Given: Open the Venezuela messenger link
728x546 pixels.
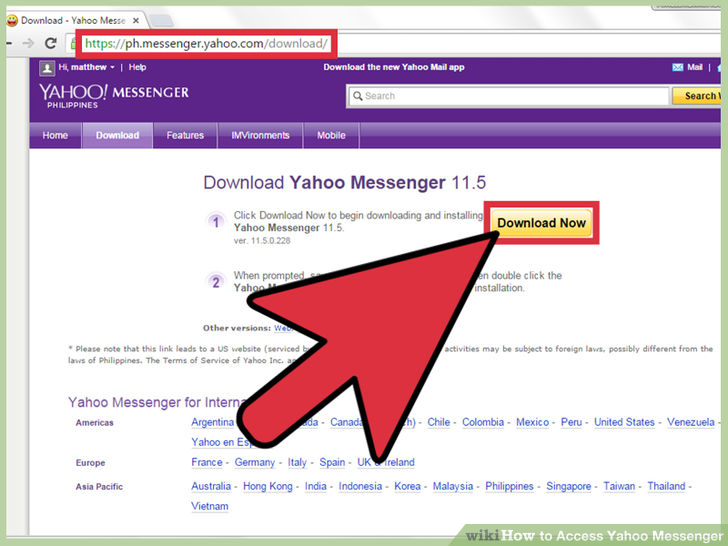Looking at the screenshot, I should 691,422.
